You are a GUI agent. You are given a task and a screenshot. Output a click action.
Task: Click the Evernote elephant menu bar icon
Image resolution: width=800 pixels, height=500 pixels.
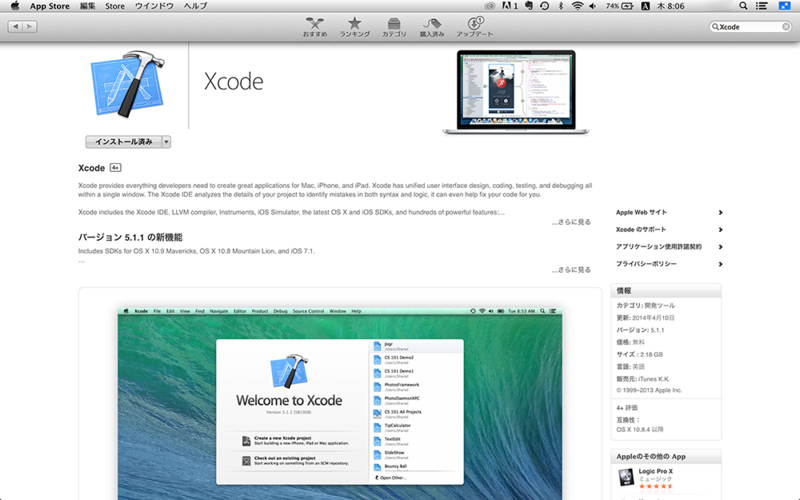coord(529,6)
